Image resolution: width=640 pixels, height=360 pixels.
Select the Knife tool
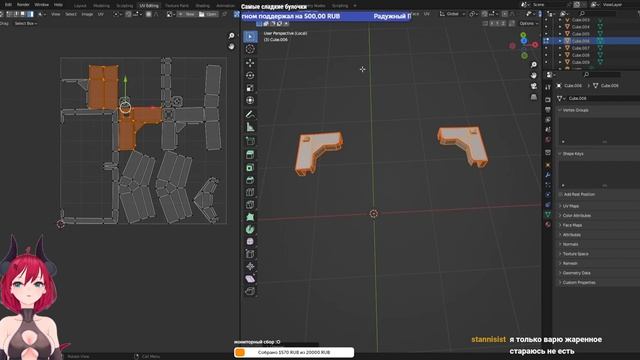(x=250, y=204)
